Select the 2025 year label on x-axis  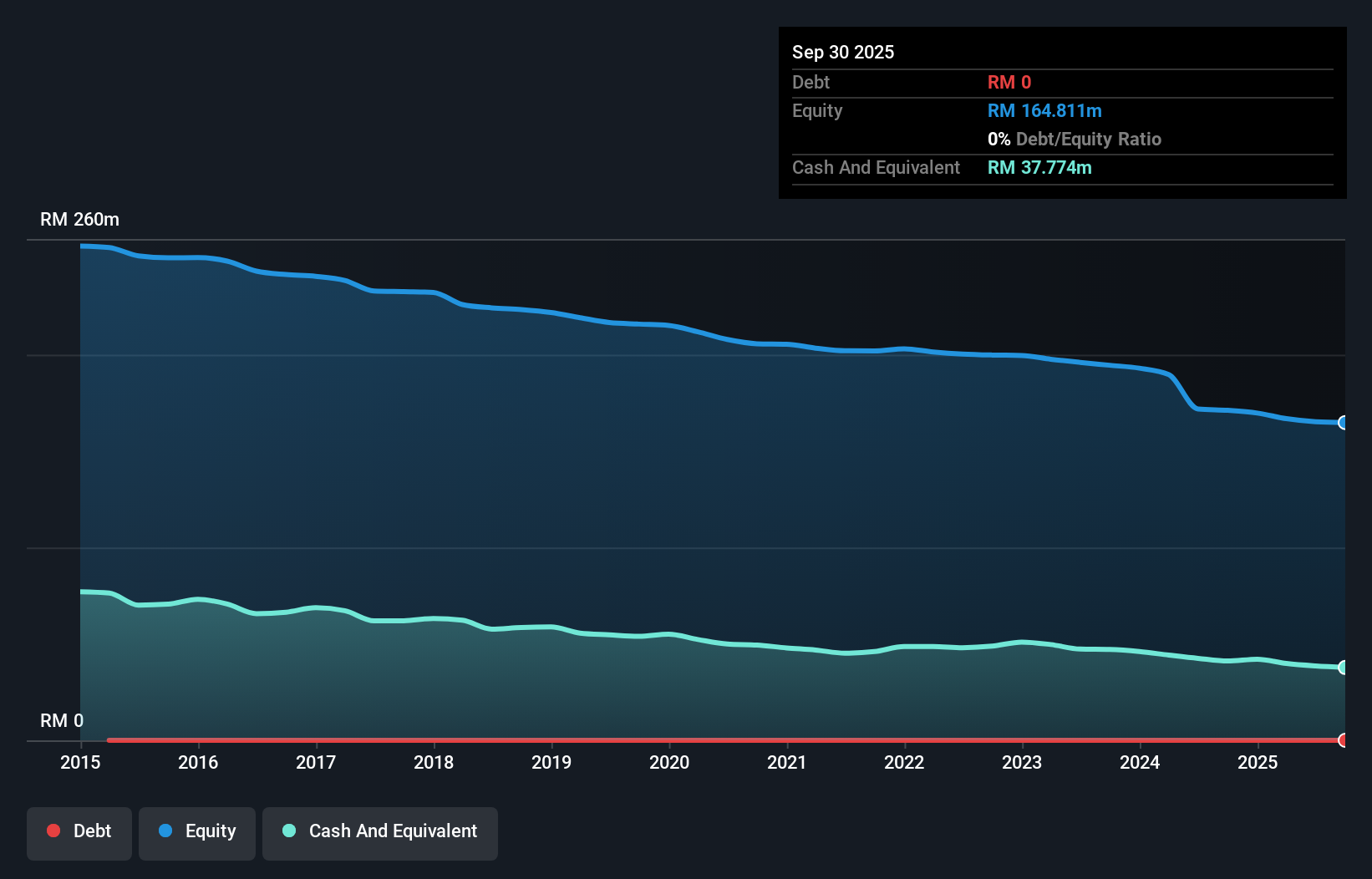pyautogui.click(x=1258, y=762)
